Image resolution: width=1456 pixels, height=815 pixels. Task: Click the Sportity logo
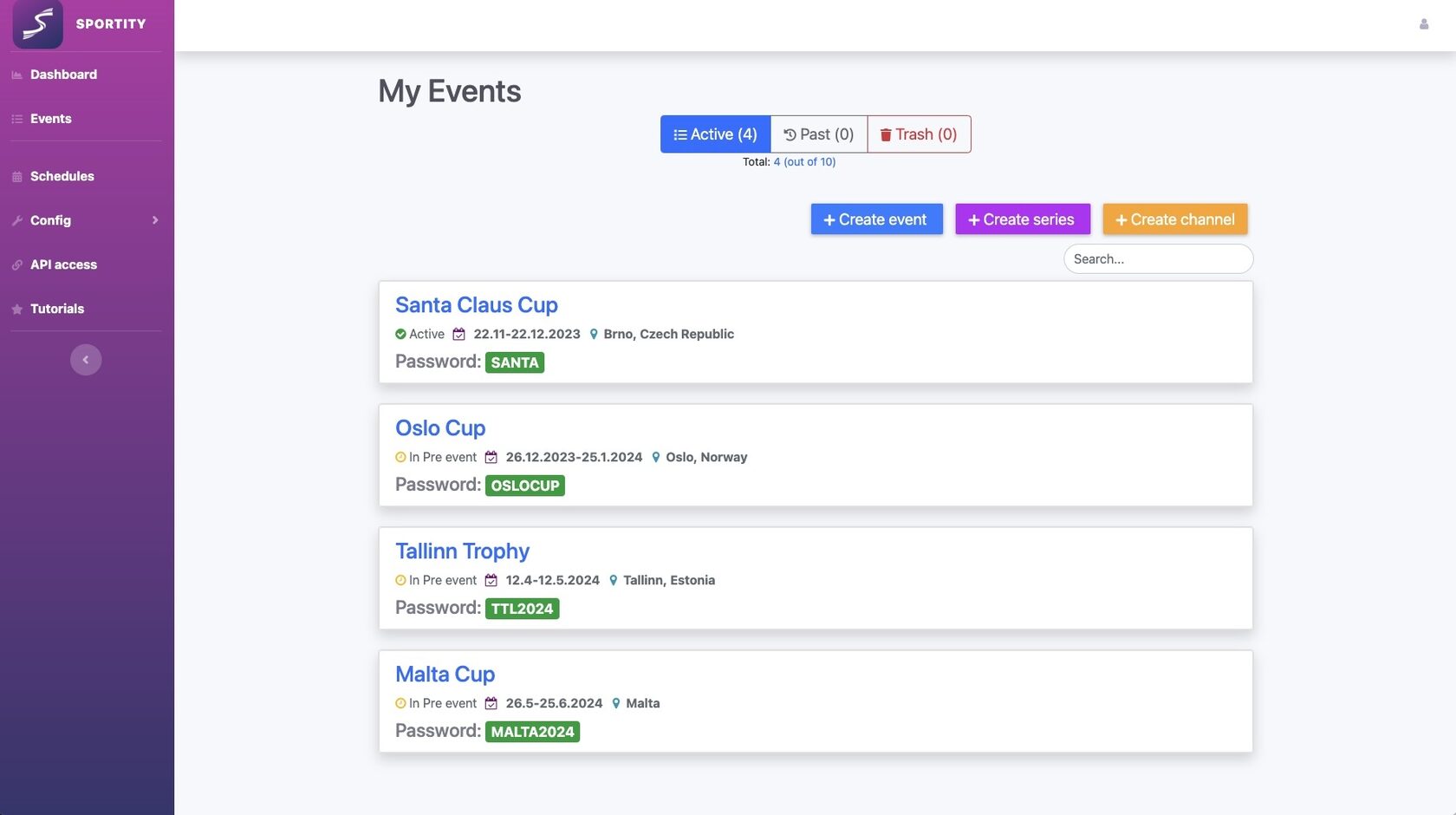click(38, 24)
